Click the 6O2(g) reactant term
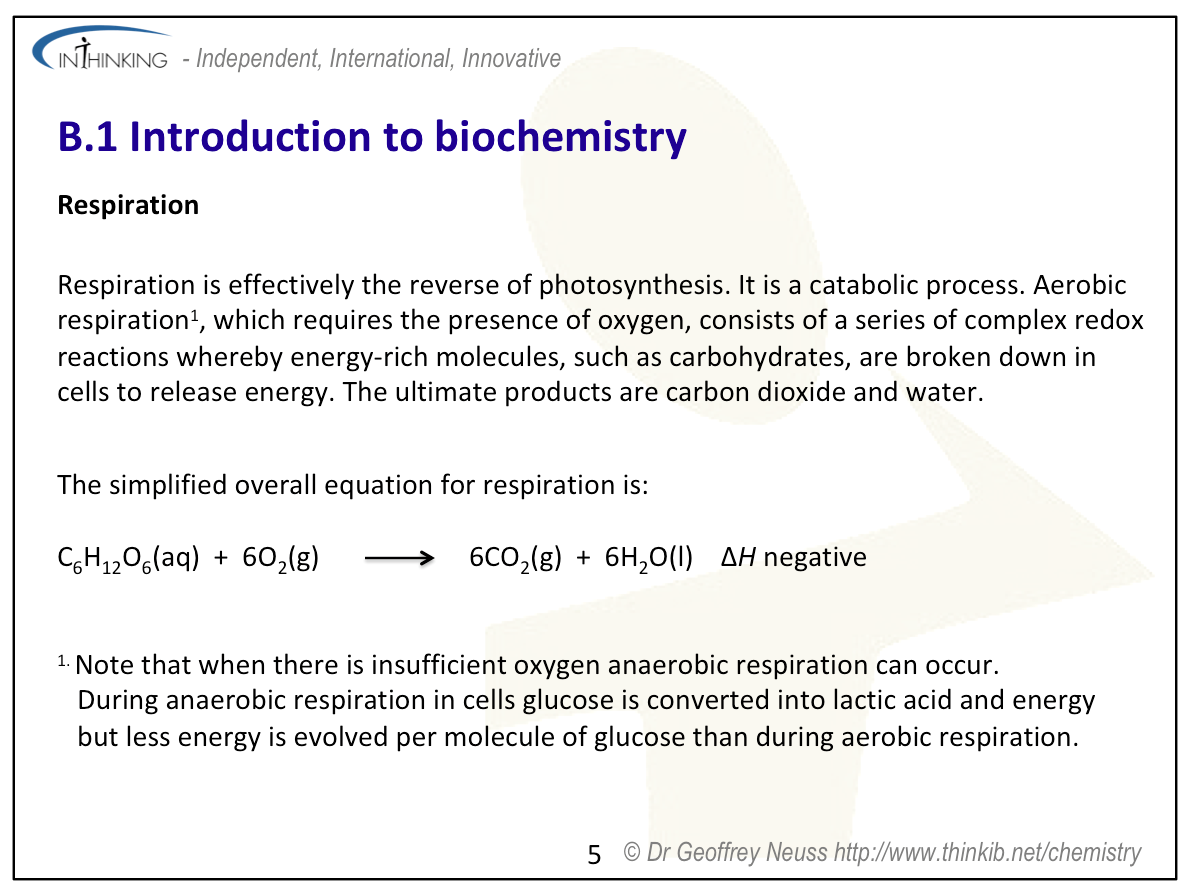This screenshot has height=895, width=1191. [x=281, y=558]
